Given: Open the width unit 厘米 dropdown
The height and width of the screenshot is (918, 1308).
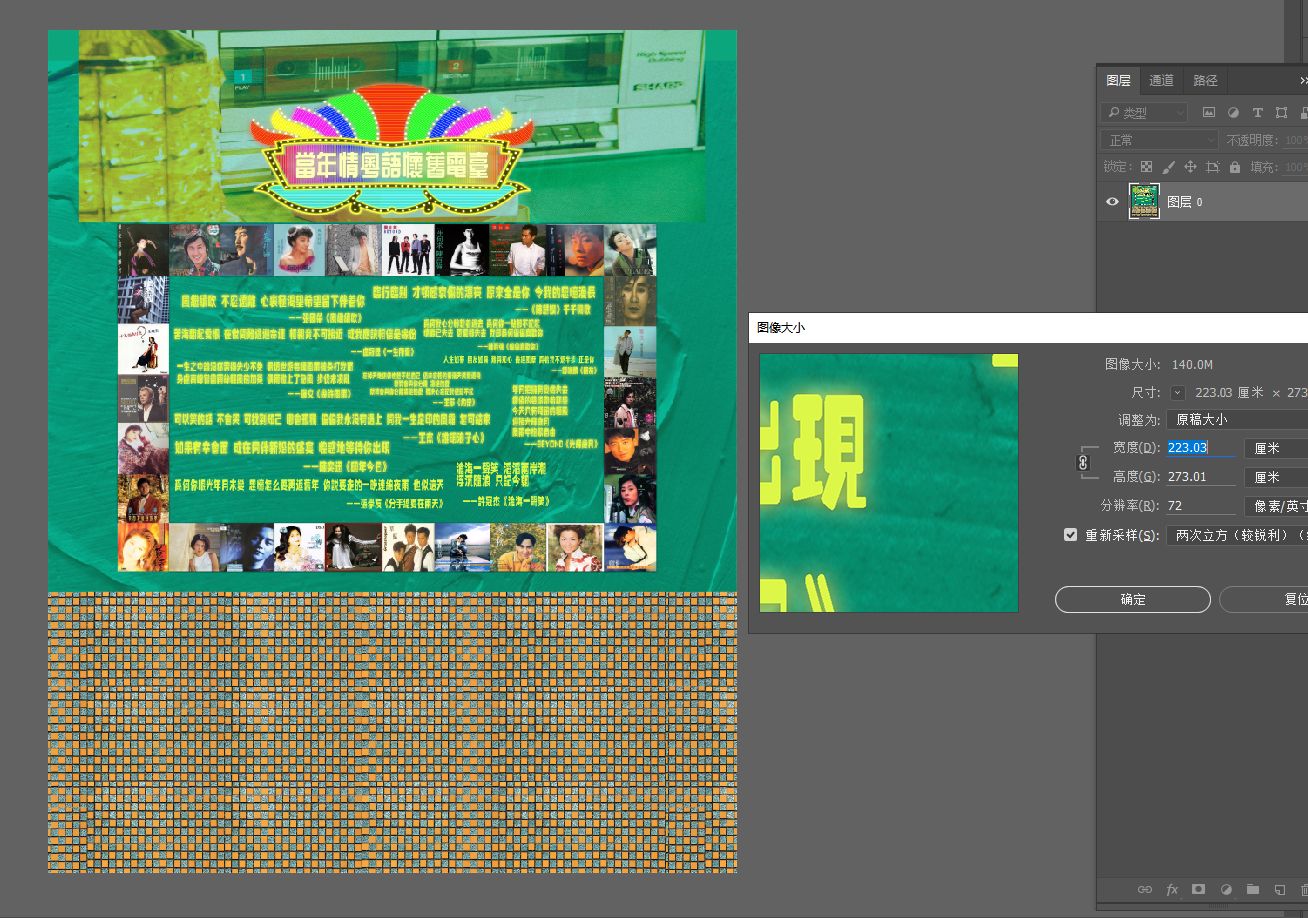Looking at the screenshot, I should (x=1276, y=448).
